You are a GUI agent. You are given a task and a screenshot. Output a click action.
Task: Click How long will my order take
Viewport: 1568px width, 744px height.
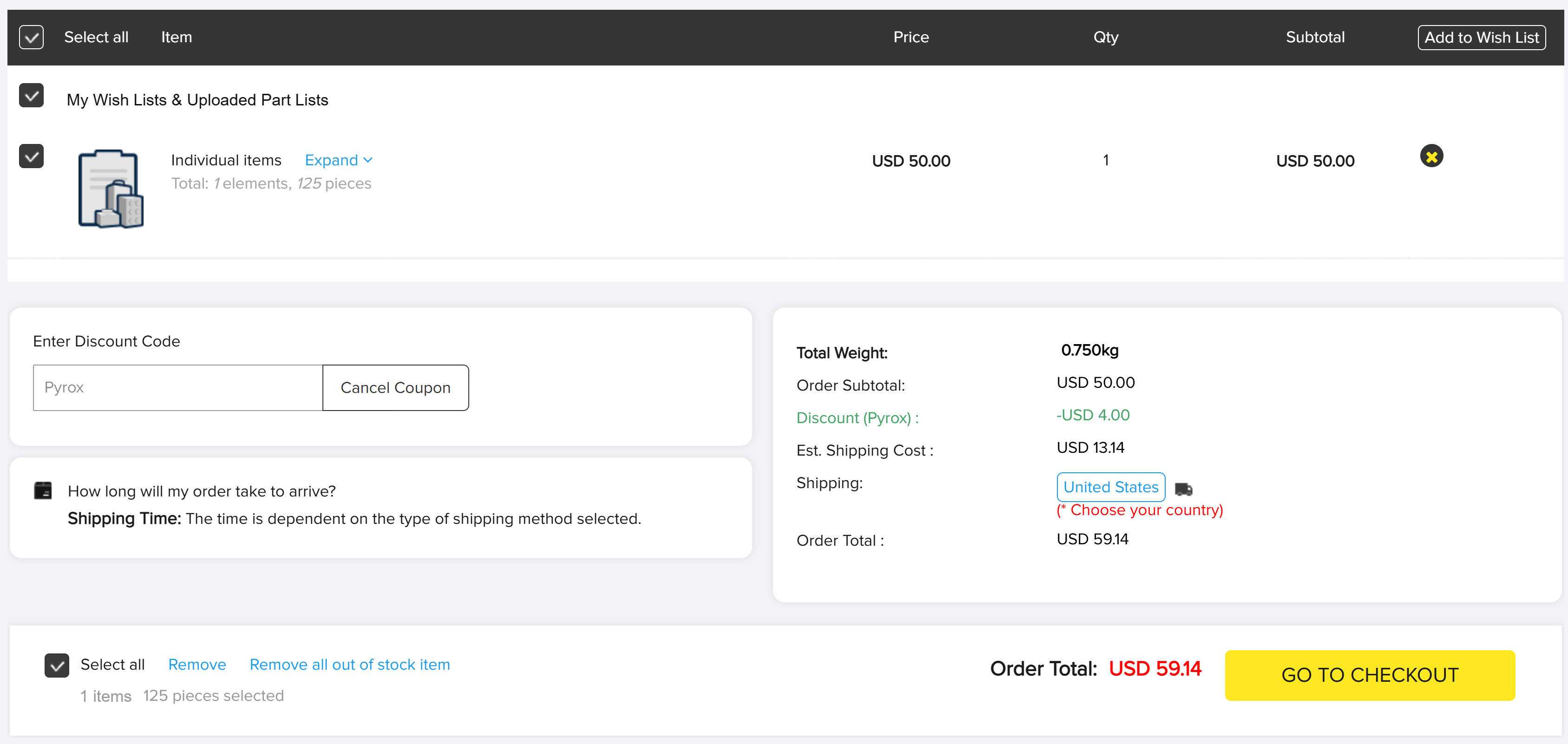(x=202, y=491)
